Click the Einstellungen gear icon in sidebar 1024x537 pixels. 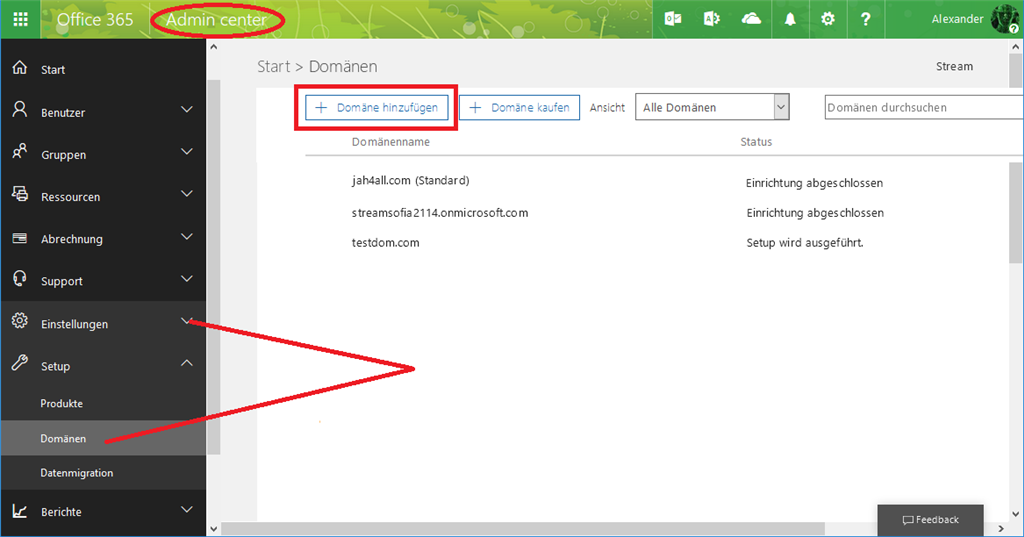click(20, 321)
